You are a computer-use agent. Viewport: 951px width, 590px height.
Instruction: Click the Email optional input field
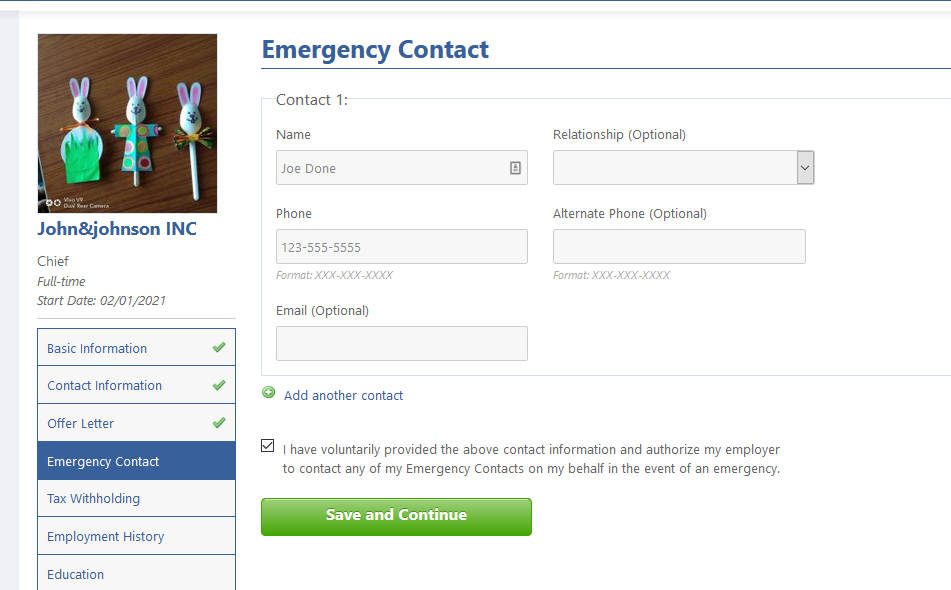click(401, 343)
